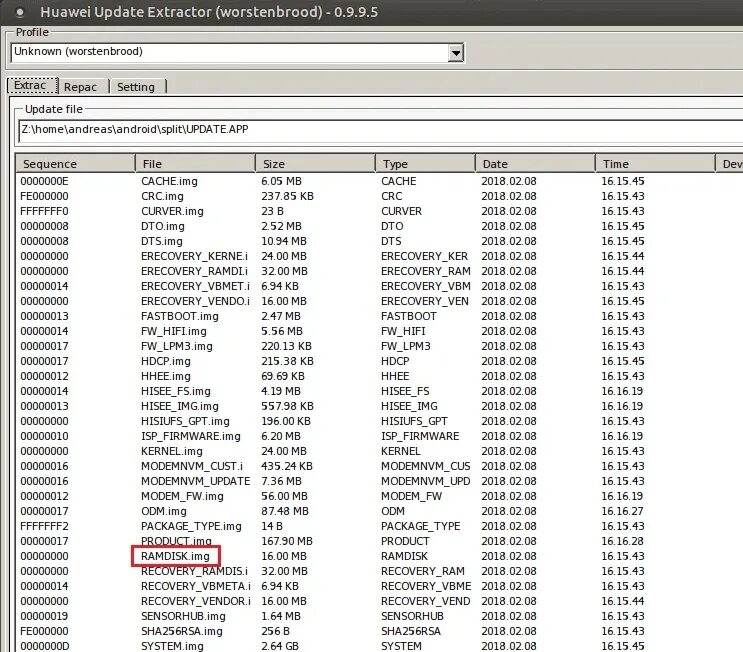The width and height of the screenshot is (743, 652).
Task: Click sequence value FFFFFFF2
Action: [x=44, y=526]
